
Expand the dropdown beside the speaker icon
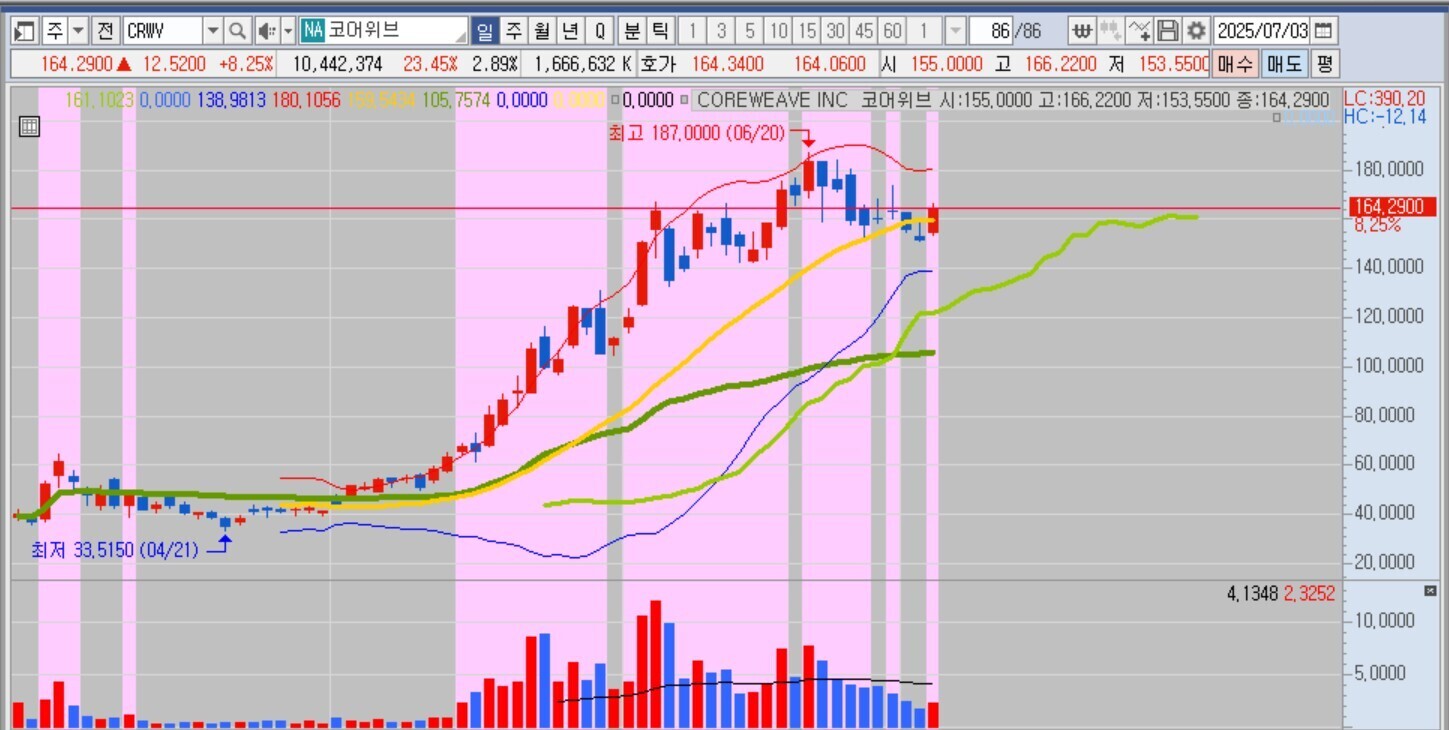pos(288,31)
